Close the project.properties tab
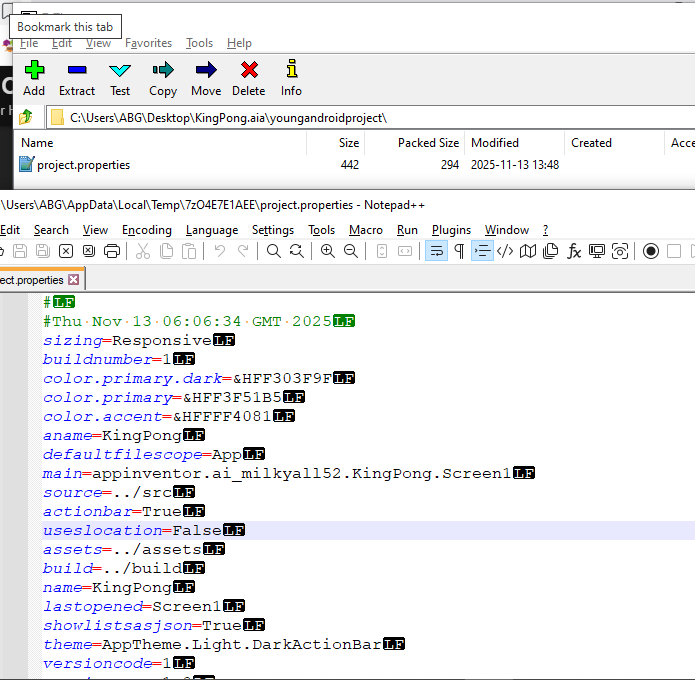The height and width of the screenshot is (680, 695). click(x=75, y=280)
